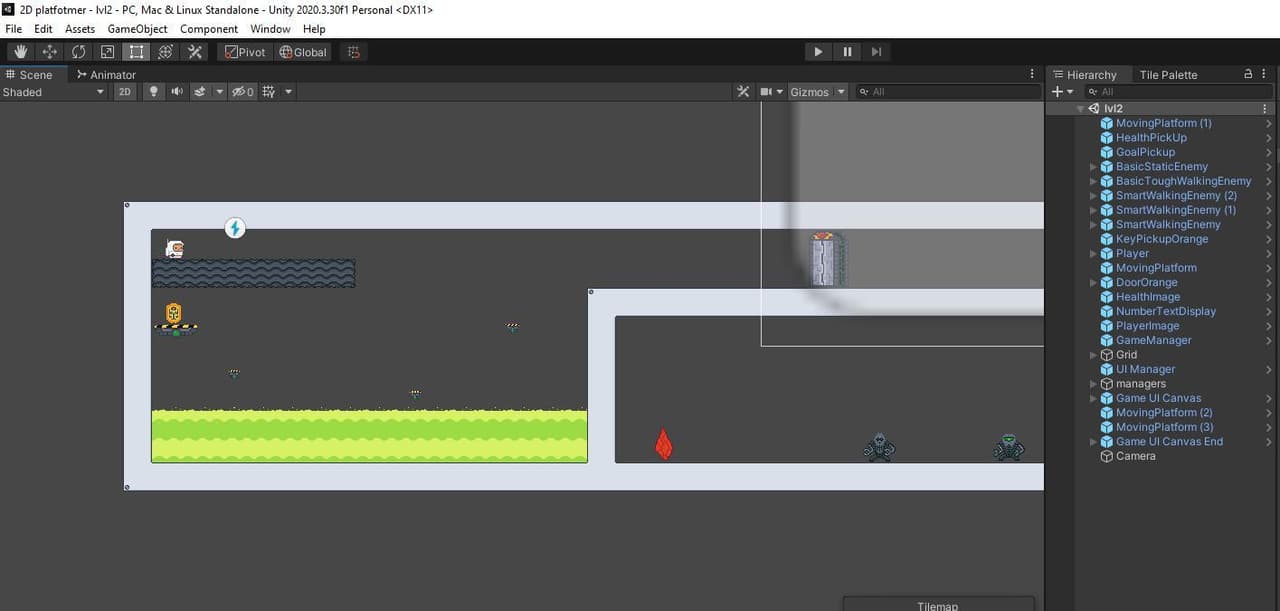Click the Pause button
Viewport: 1280px width, 611px height.
coord(847,52)
